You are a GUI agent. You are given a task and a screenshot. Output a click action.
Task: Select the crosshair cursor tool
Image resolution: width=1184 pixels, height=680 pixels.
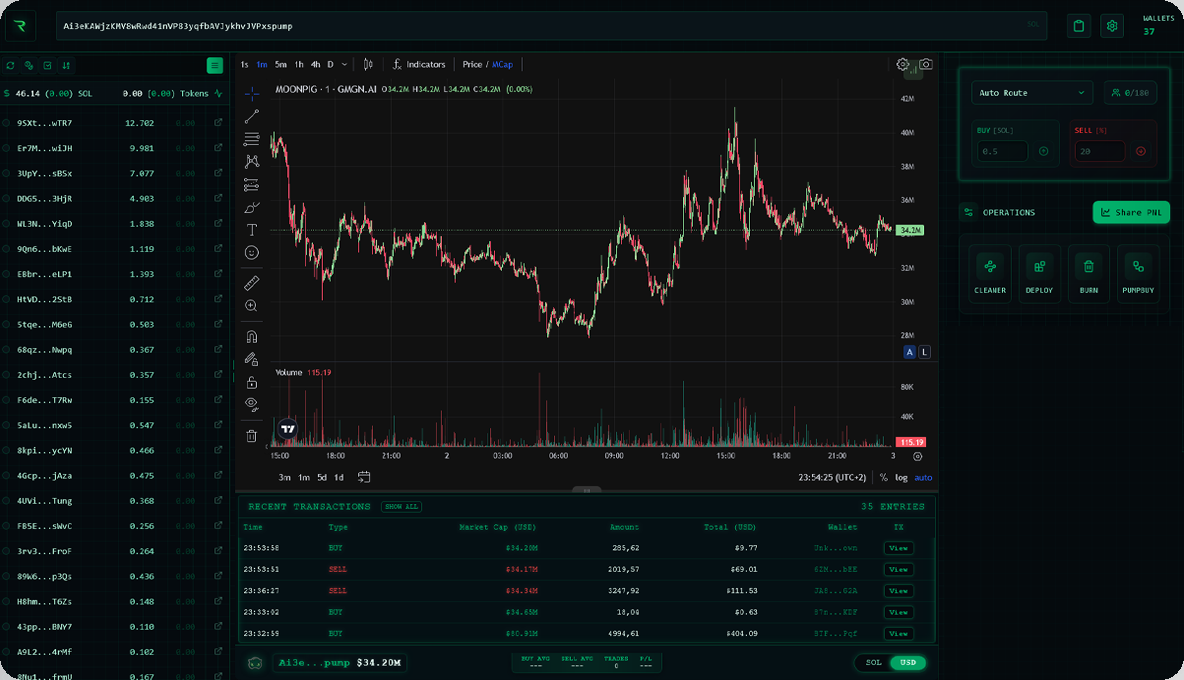point(251,94)
